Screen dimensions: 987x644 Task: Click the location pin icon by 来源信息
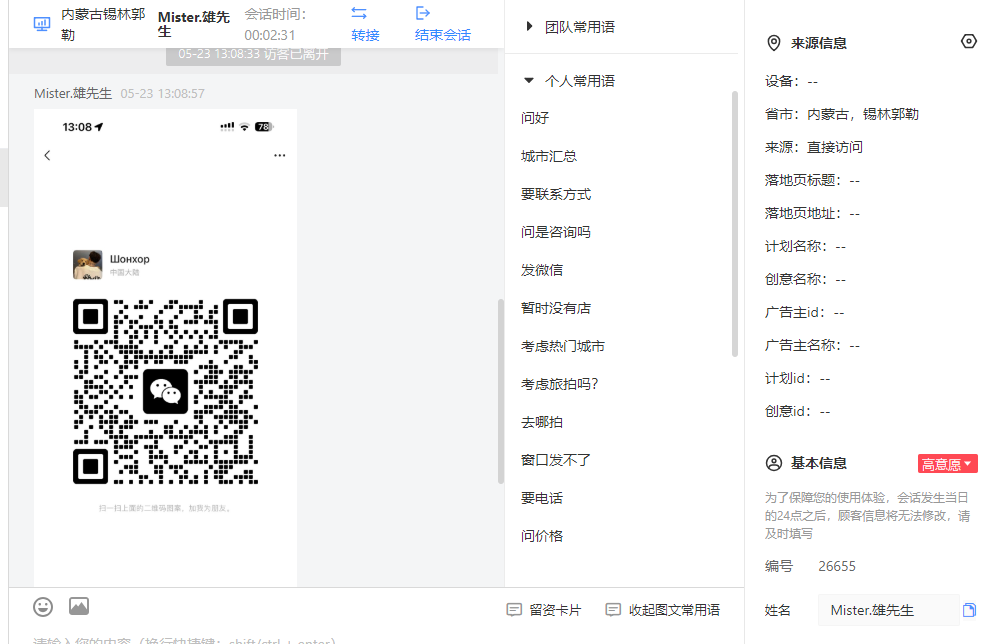(x=774, y=43)
